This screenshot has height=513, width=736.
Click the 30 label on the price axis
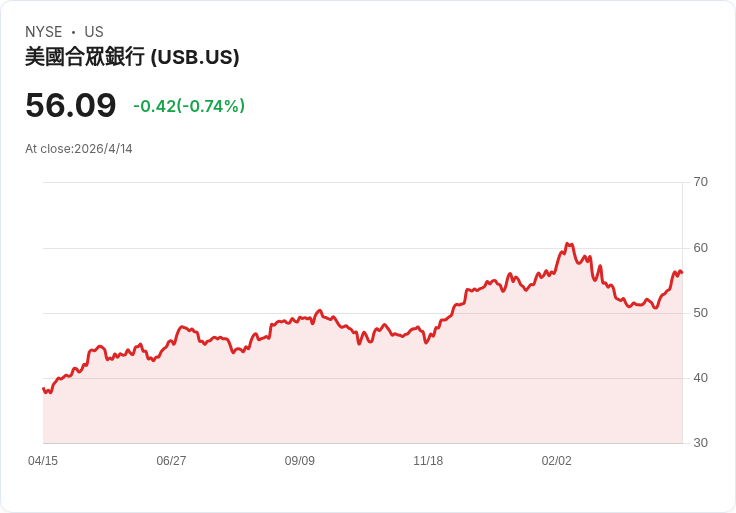point(701,443)
